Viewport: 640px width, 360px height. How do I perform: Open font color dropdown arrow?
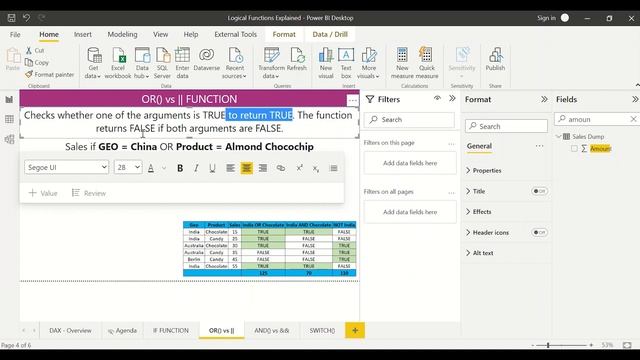click(x=164, y=168)
